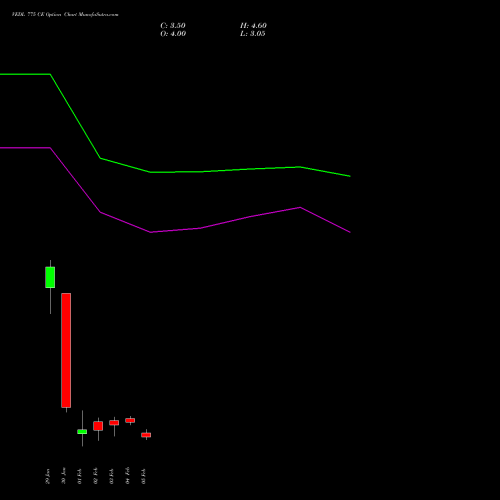500x500 pixels.
Task: Click the 29 Jan date axis label
Action: pos(48,476)
